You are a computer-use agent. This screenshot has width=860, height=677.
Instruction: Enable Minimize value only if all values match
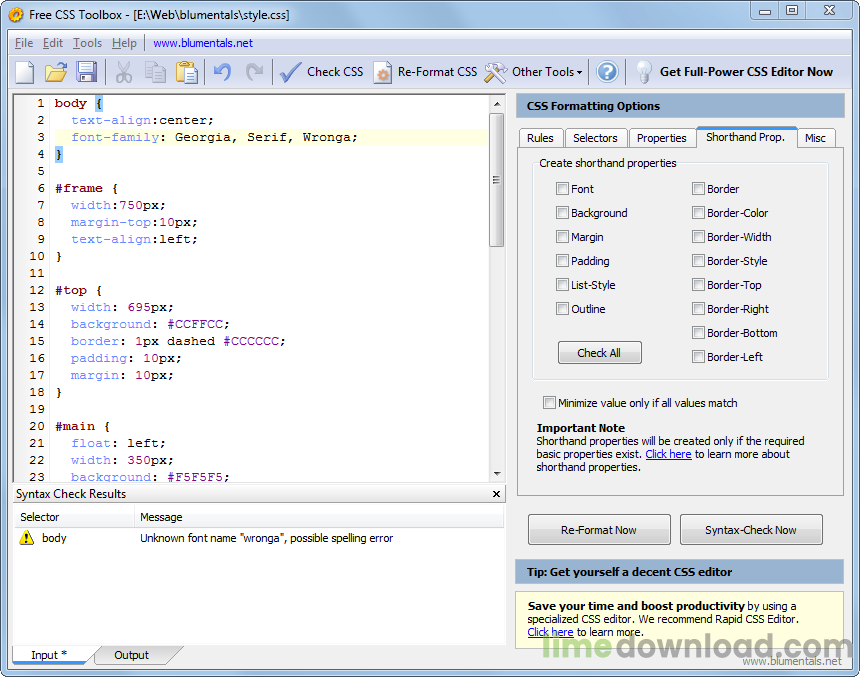coord(549,402)
